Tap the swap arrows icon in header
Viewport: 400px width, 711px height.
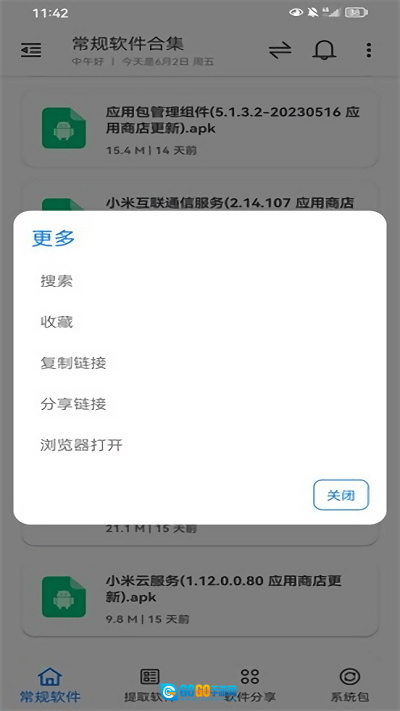(280, 50)
